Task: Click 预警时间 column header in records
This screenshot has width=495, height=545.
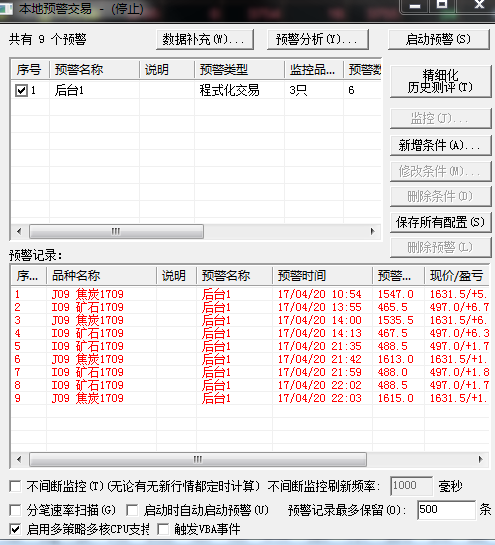Action: pyautogui.click(x=322, y=276)
